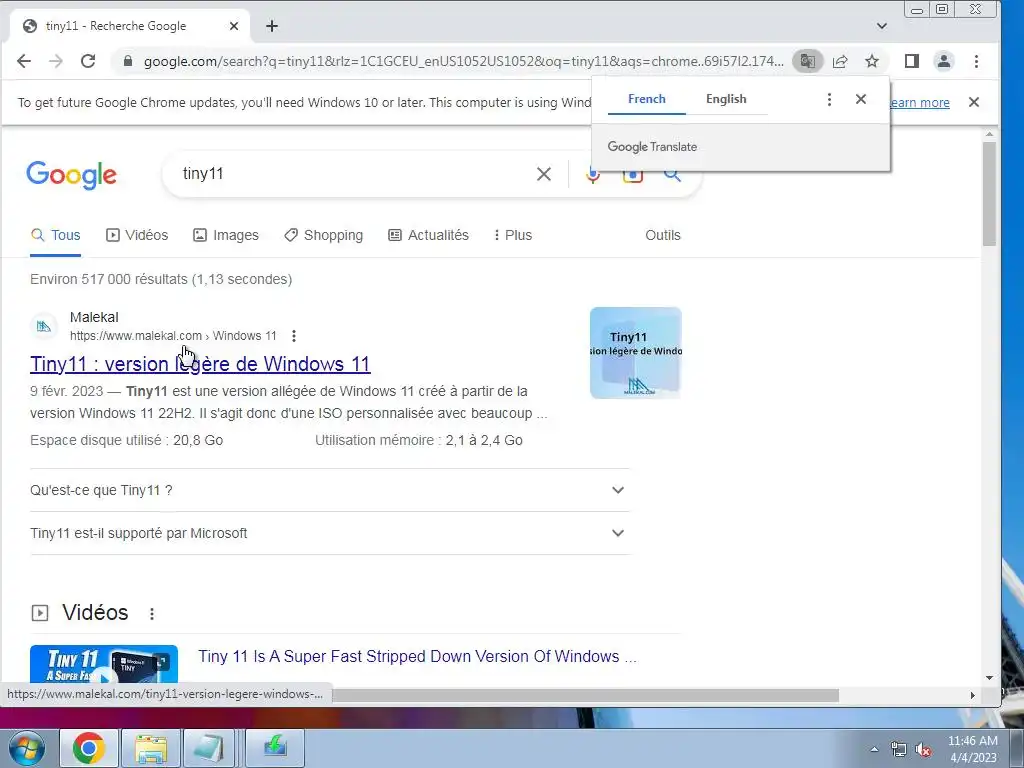The height and width of the screenshot is (768, 1024).
Task: Switch to the Tous search tab
Action: [x=56, y=235]
